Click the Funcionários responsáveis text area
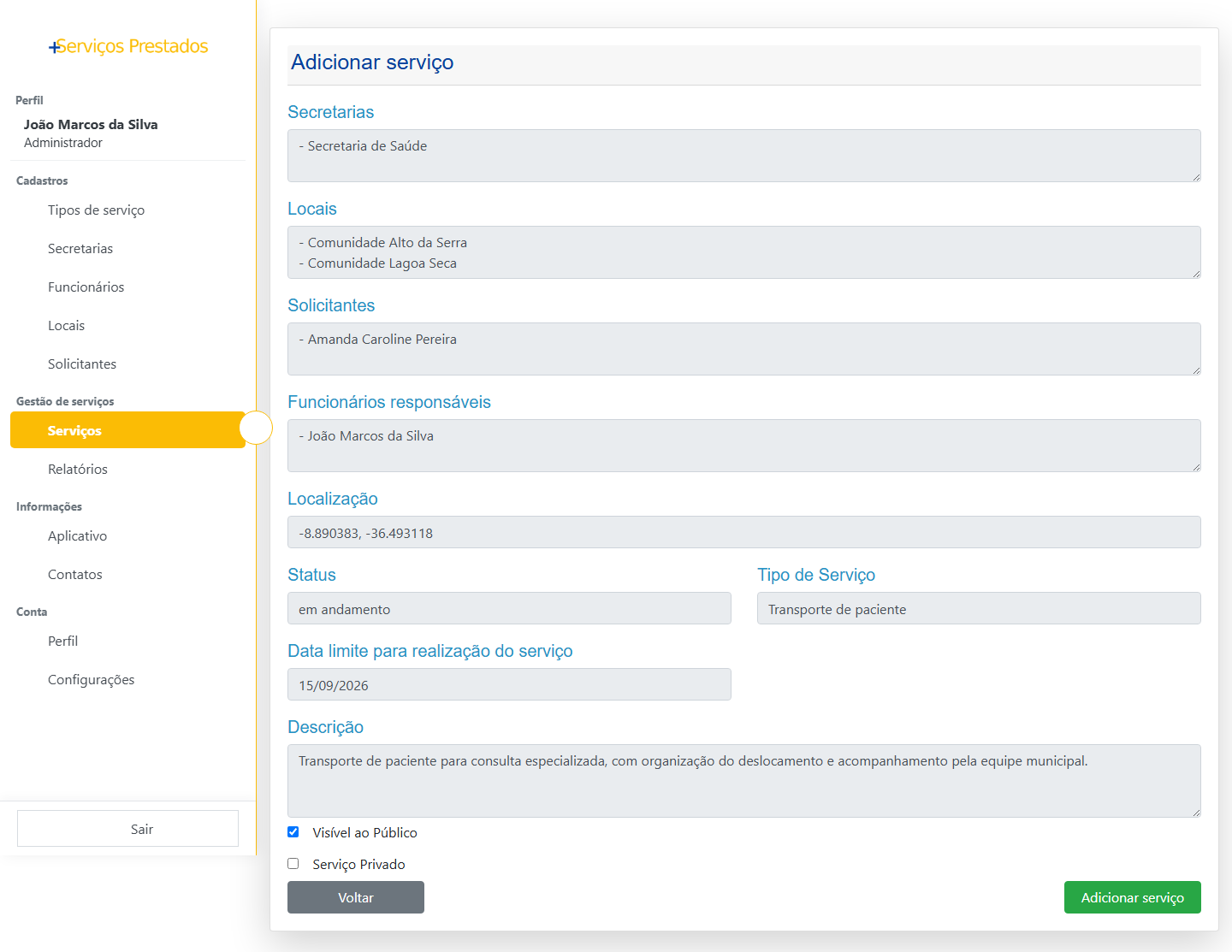This screenshot has width=1232, height=952. click(744, 446)
